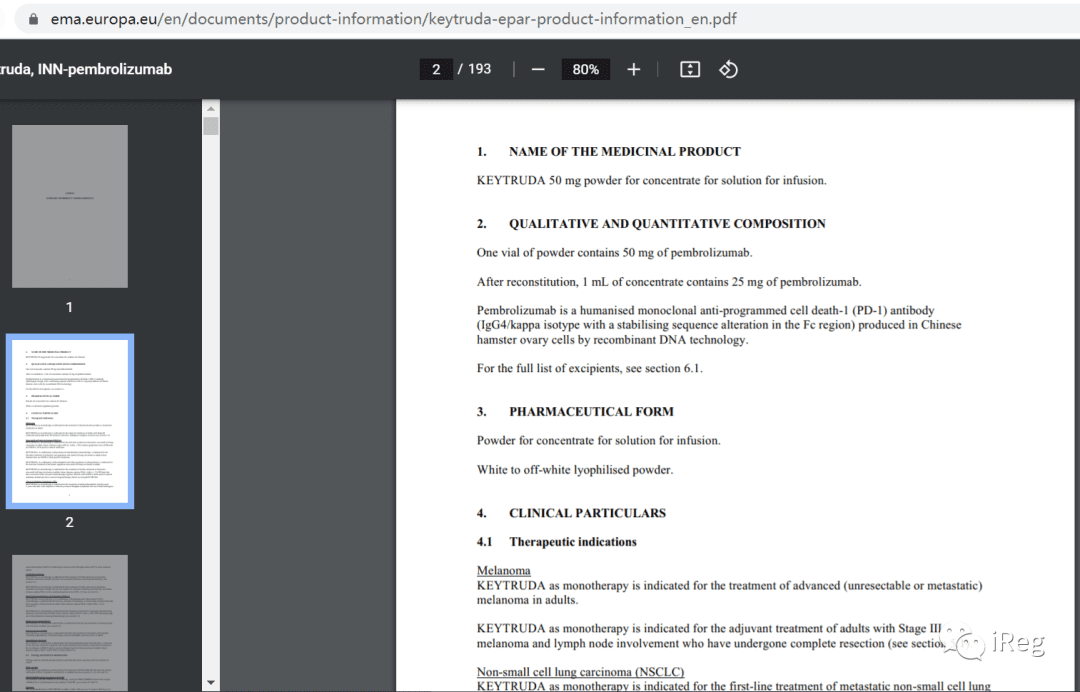The height and width of the screenshot is (692, 1080).
Task: Click the Keytruda INN-pembrolizumab document title
Action: [86, 69]
